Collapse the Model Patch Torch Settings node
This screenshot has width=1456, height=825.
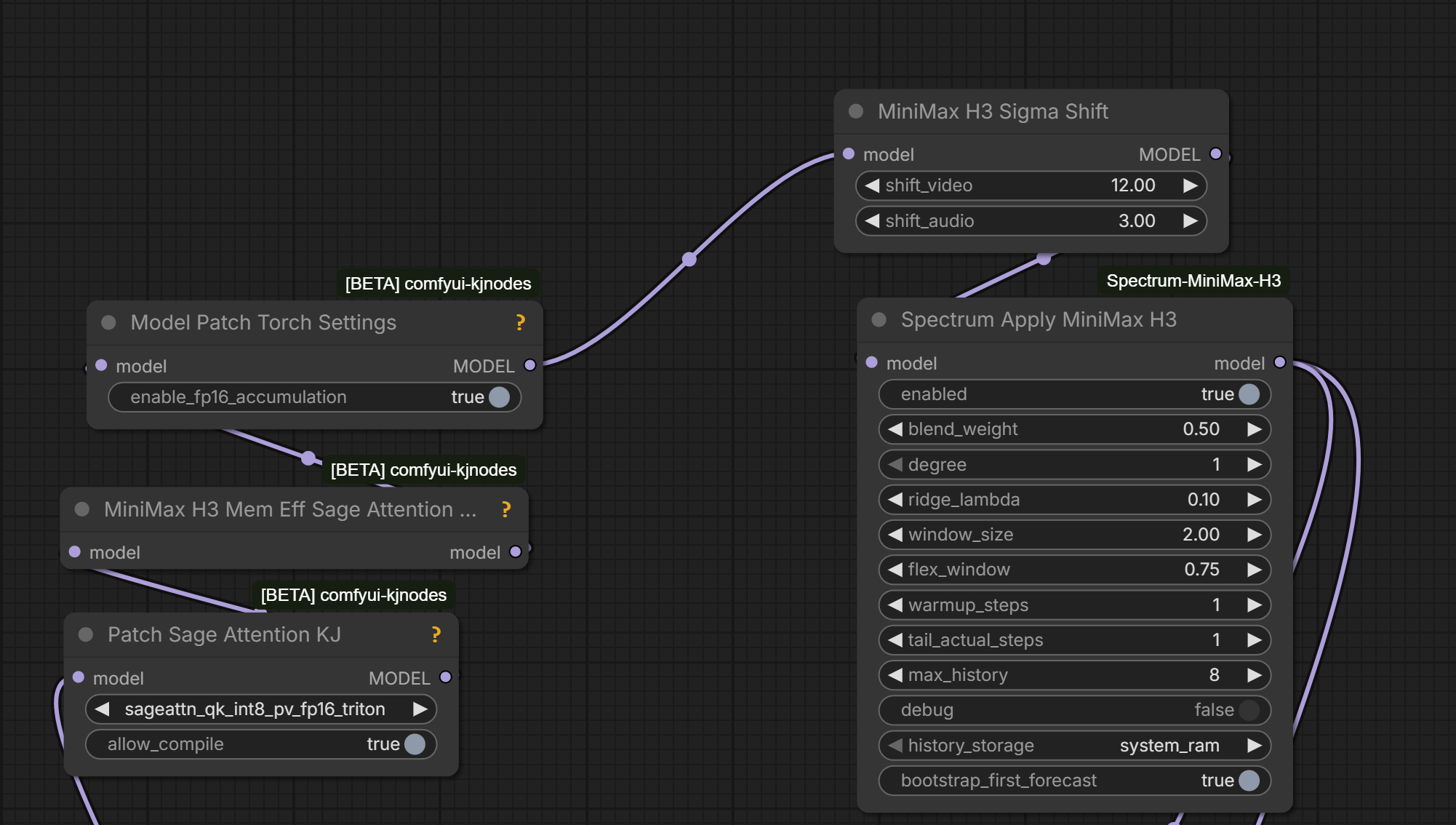click(x=108, y=322)
